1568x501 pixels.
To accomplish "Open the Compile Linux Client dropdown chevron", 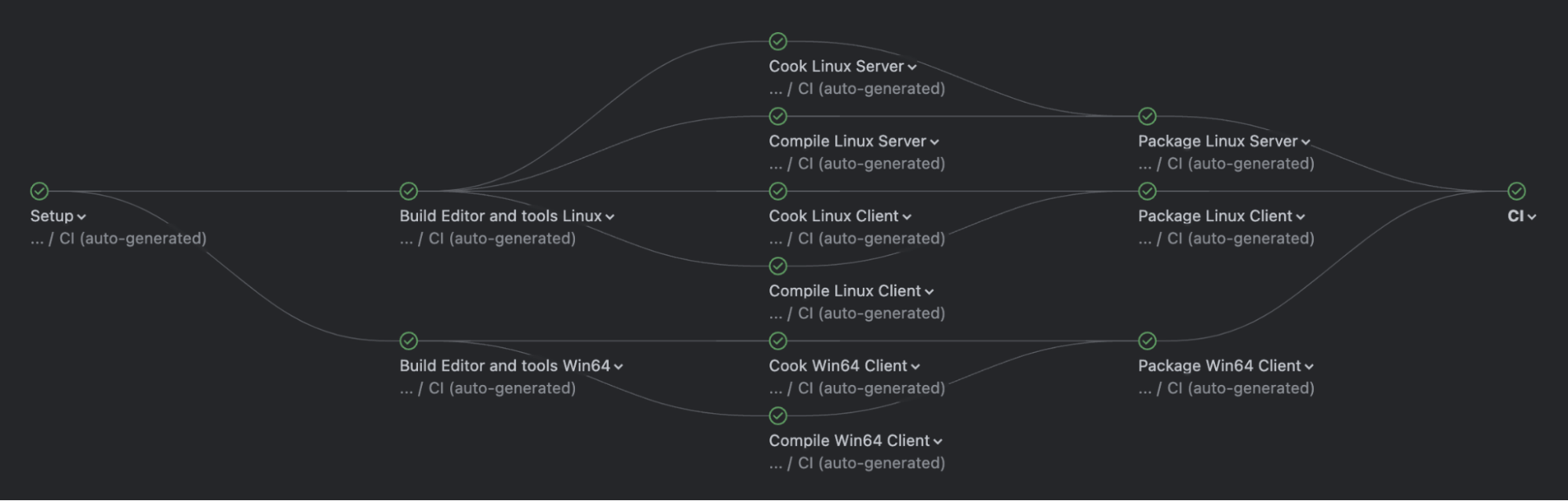I will [x=930, y=292].
